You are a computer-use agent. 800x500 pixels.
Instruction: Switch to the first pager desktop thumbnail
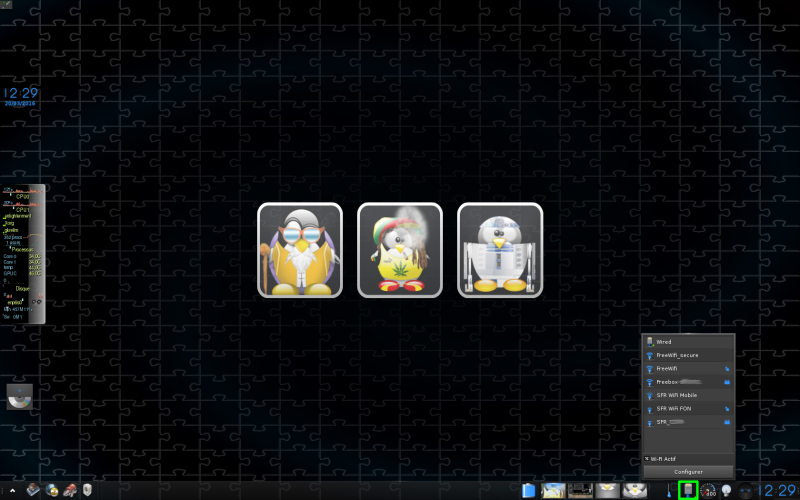coord(553,491)
